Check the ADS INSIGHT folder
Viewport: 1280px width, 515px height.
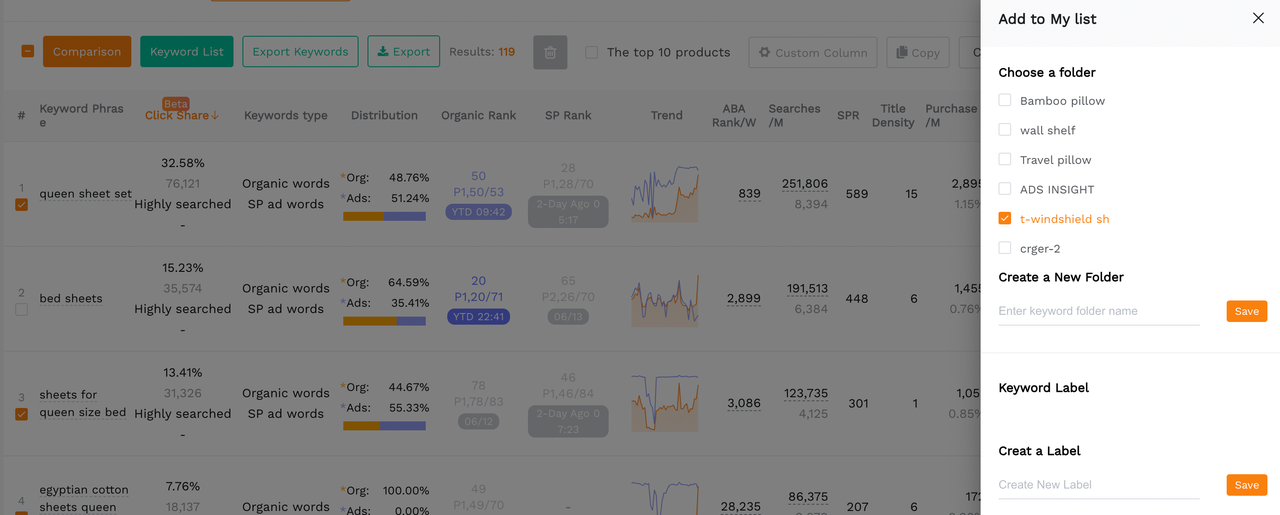pyautogui.click(x=1005, y=189)
